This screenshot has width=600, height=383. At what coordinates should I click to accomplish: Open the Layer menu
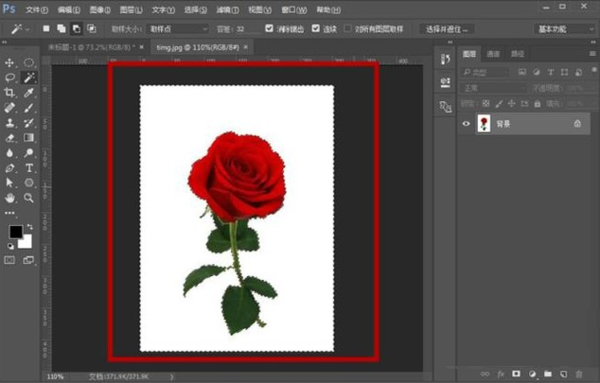pos(131,10)
